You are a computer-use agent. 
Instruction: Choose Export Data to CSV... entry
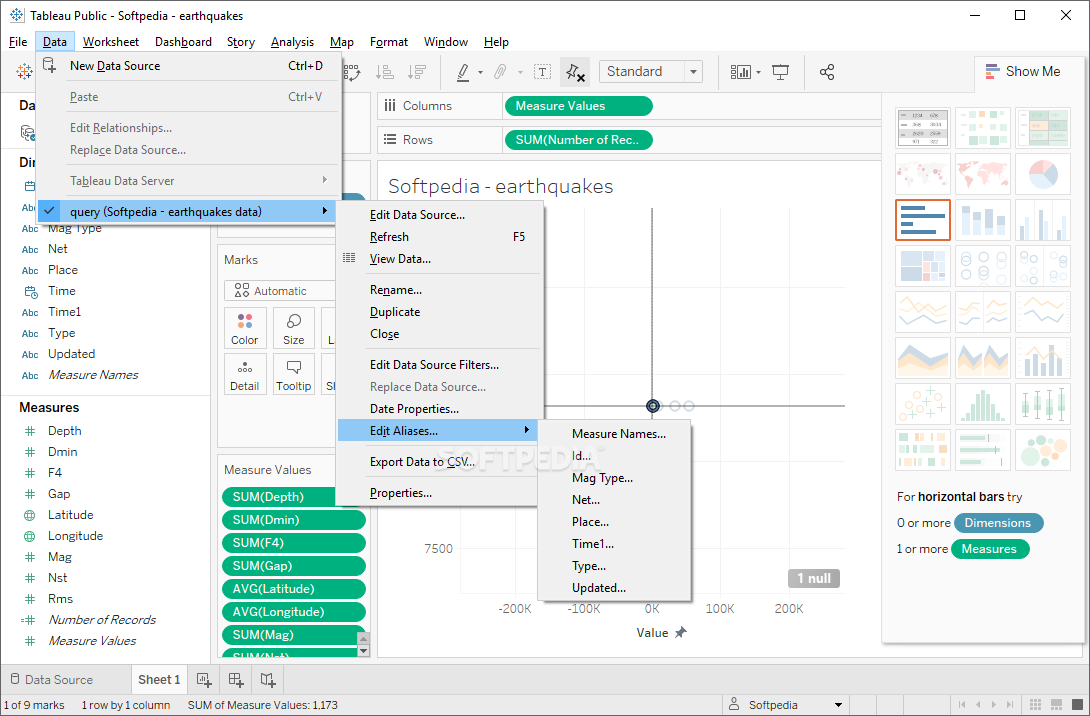[438, 462]
